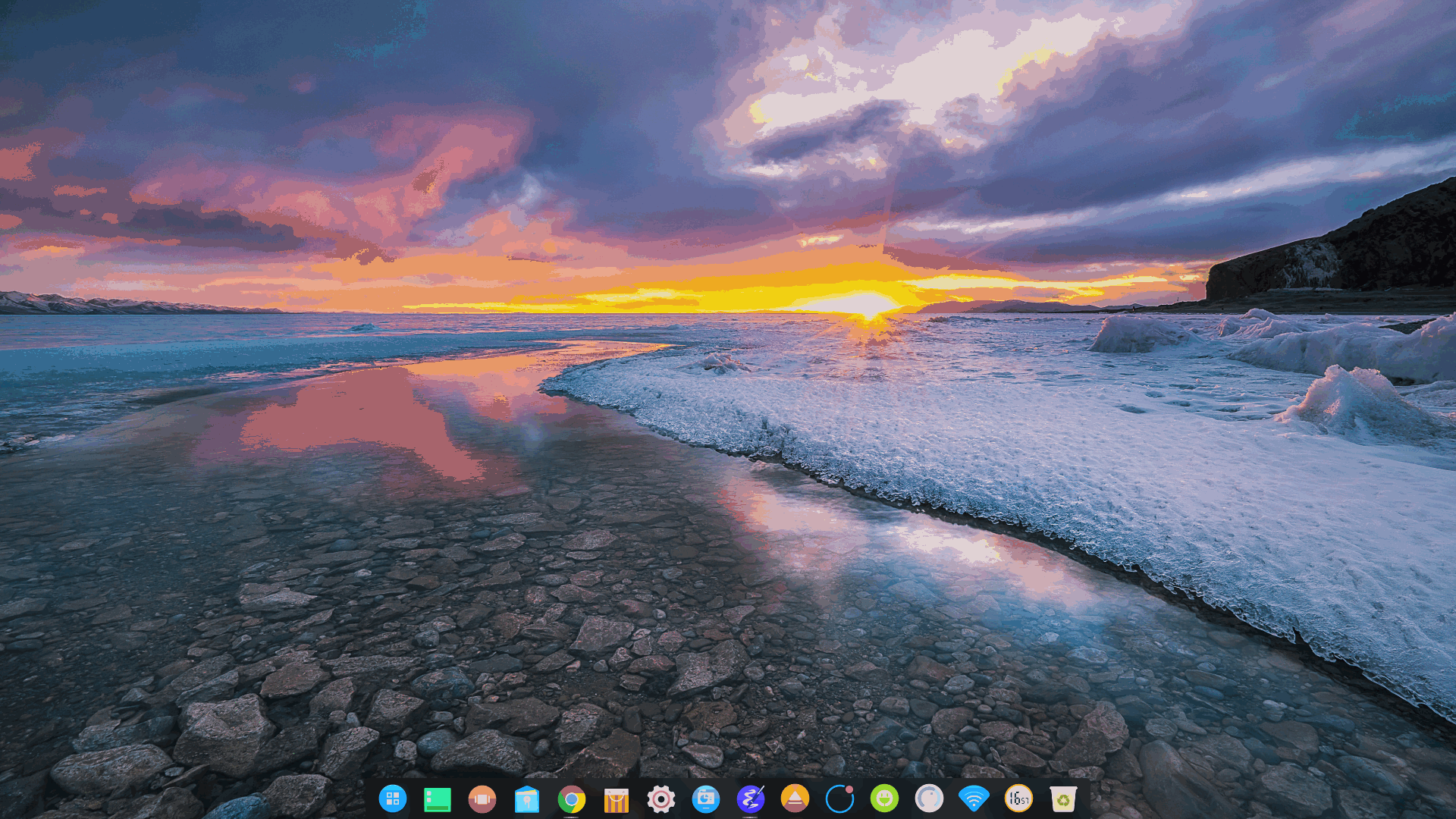The width and height of the screenshot is (1456, 819).
Task: Click empty dock padding left of launcher
Action: click(371, 800)
